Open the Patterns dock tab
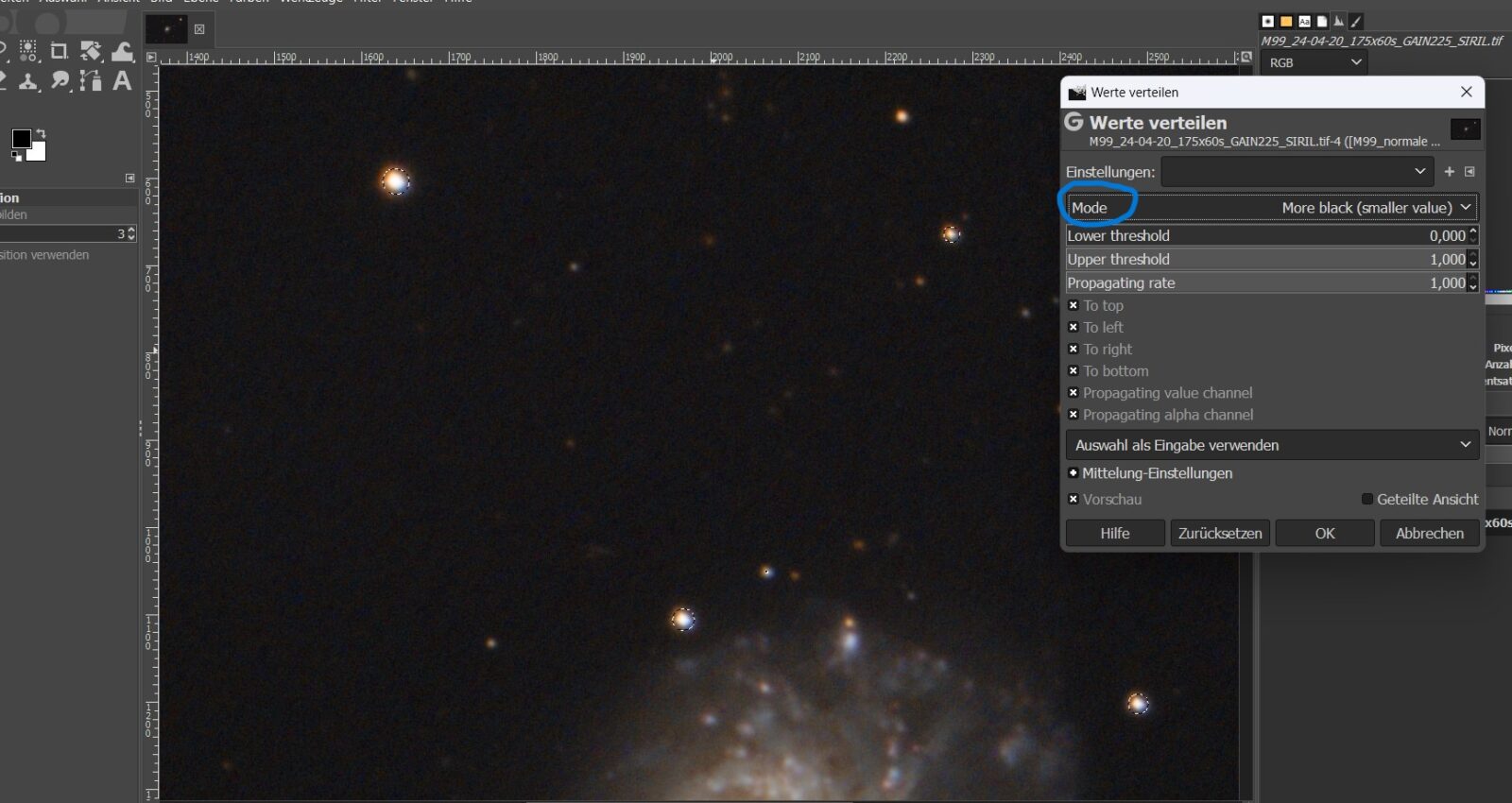This screenshot has height=803, width=1512. [x=1286, y=21]
